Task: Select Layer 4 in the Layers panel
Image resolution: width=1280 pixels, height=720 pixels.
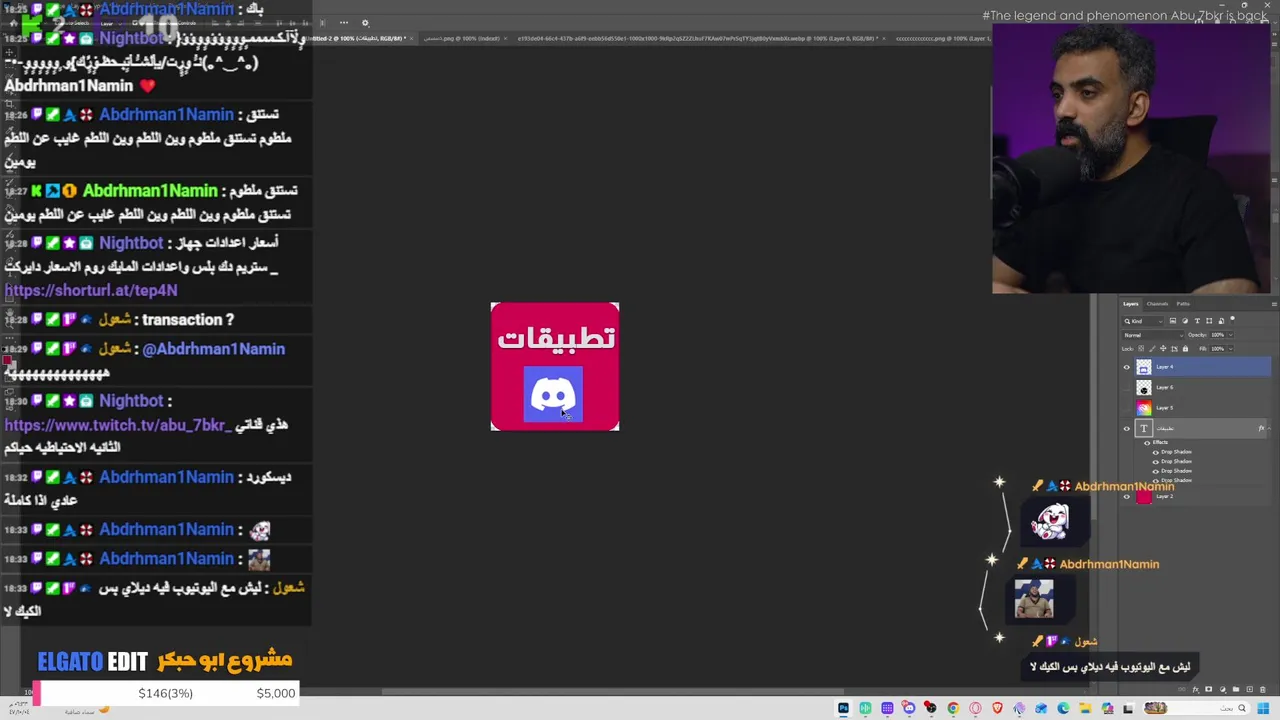Action: pyautogui.click(x=1204, y=367)
